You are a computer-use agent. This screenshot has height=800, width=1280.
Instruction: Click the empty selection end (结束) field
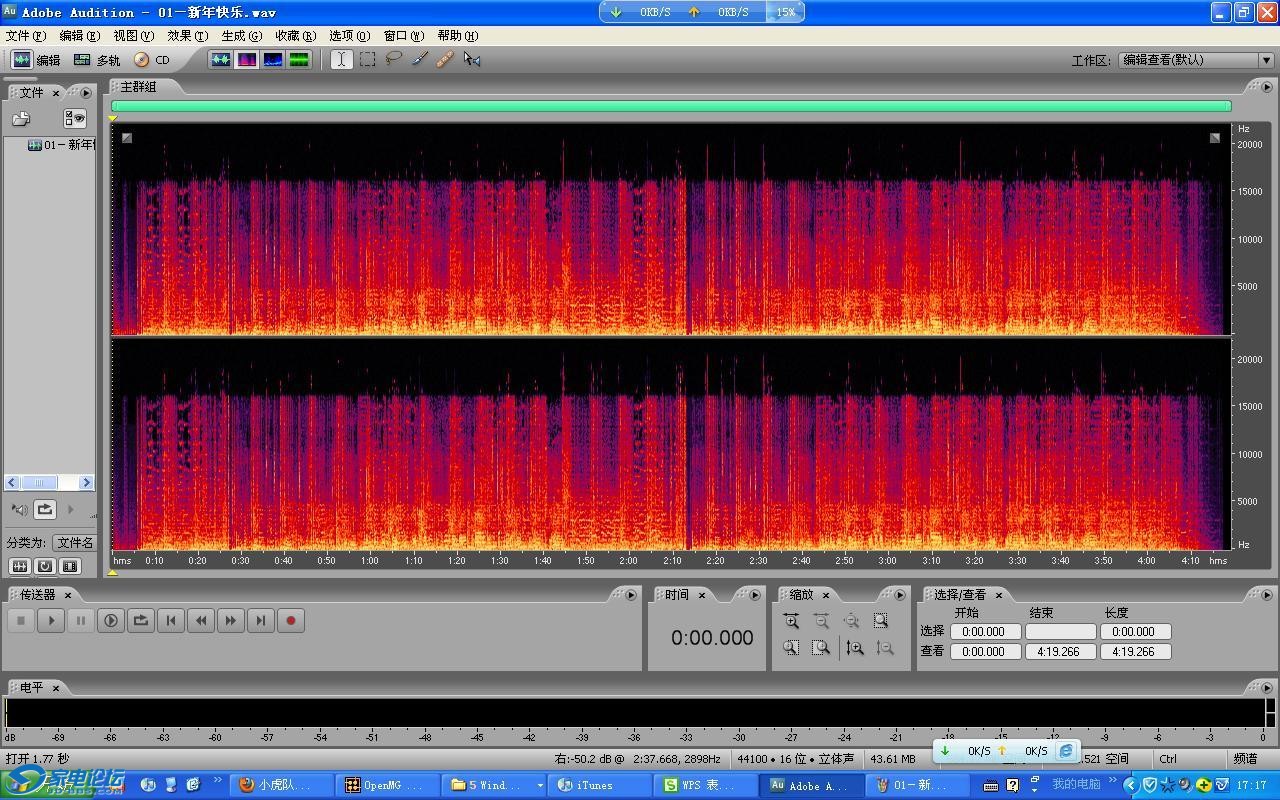(x=1060, y=632)
